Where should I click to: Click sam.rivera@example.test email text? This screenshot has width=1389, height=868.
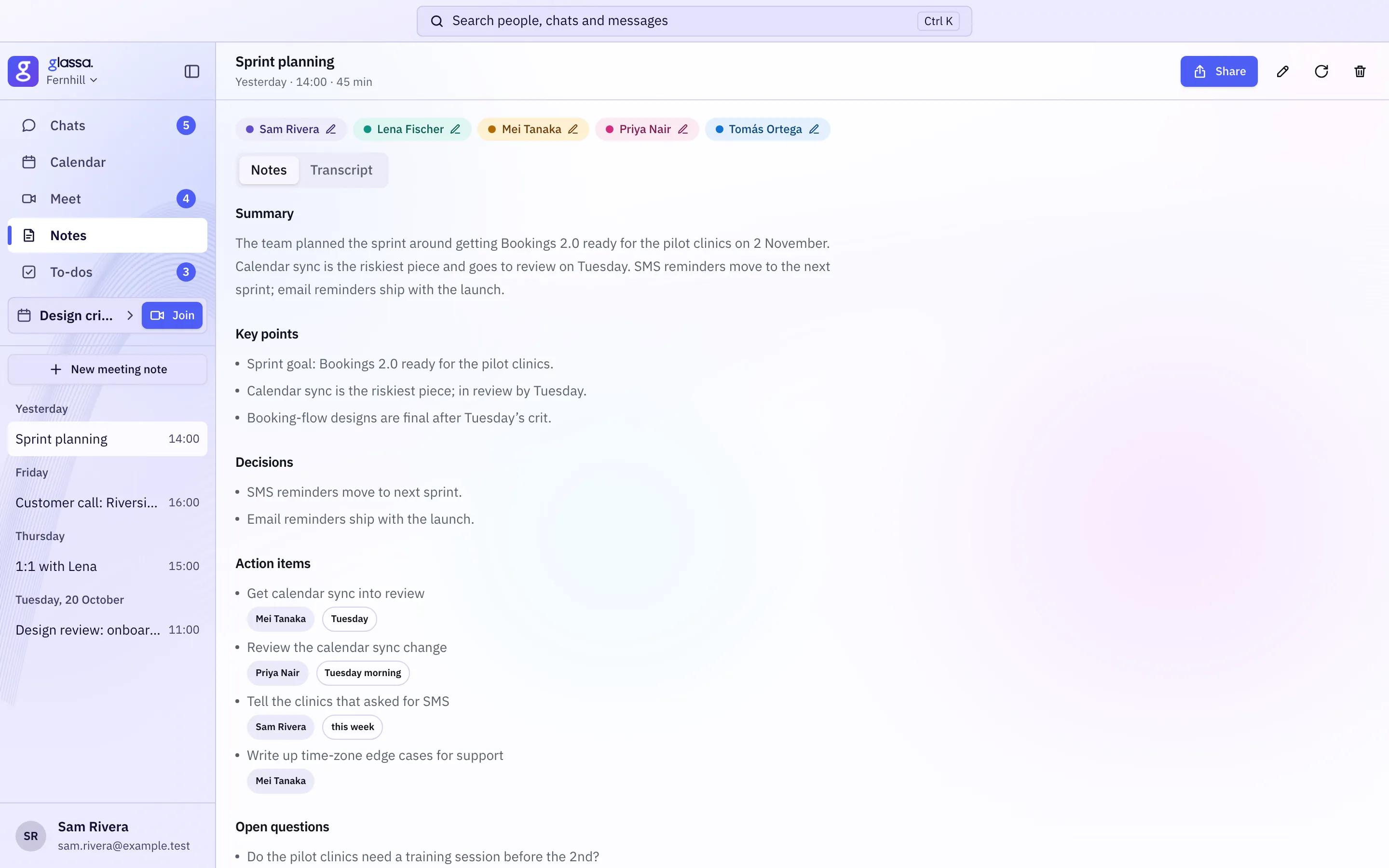pos(123,846)
